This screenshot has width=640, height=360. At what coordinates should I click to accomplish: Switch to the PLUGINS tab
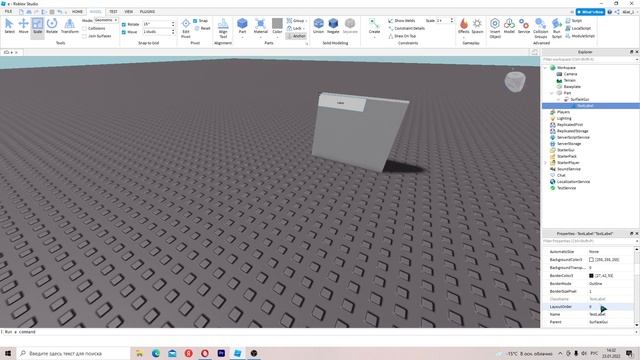(147, 11)
